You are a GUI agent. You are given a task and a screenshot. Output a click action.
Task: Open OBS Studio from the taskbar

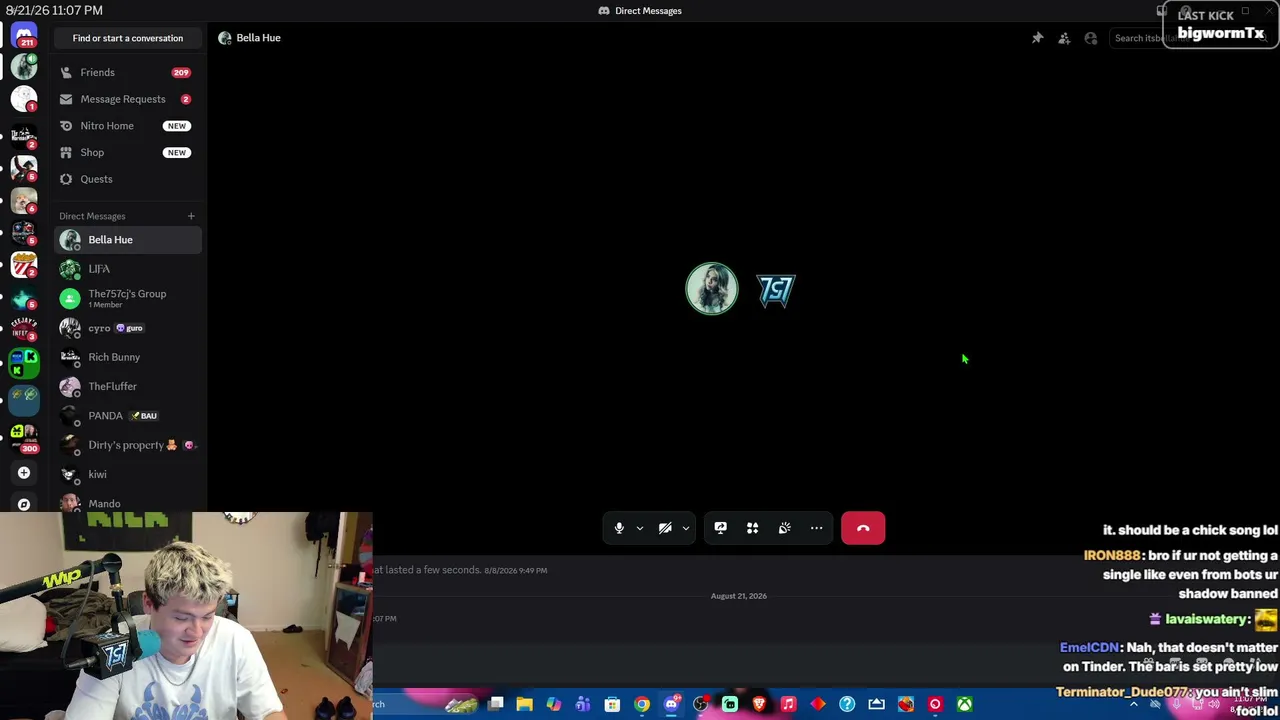tap(700, 705)
